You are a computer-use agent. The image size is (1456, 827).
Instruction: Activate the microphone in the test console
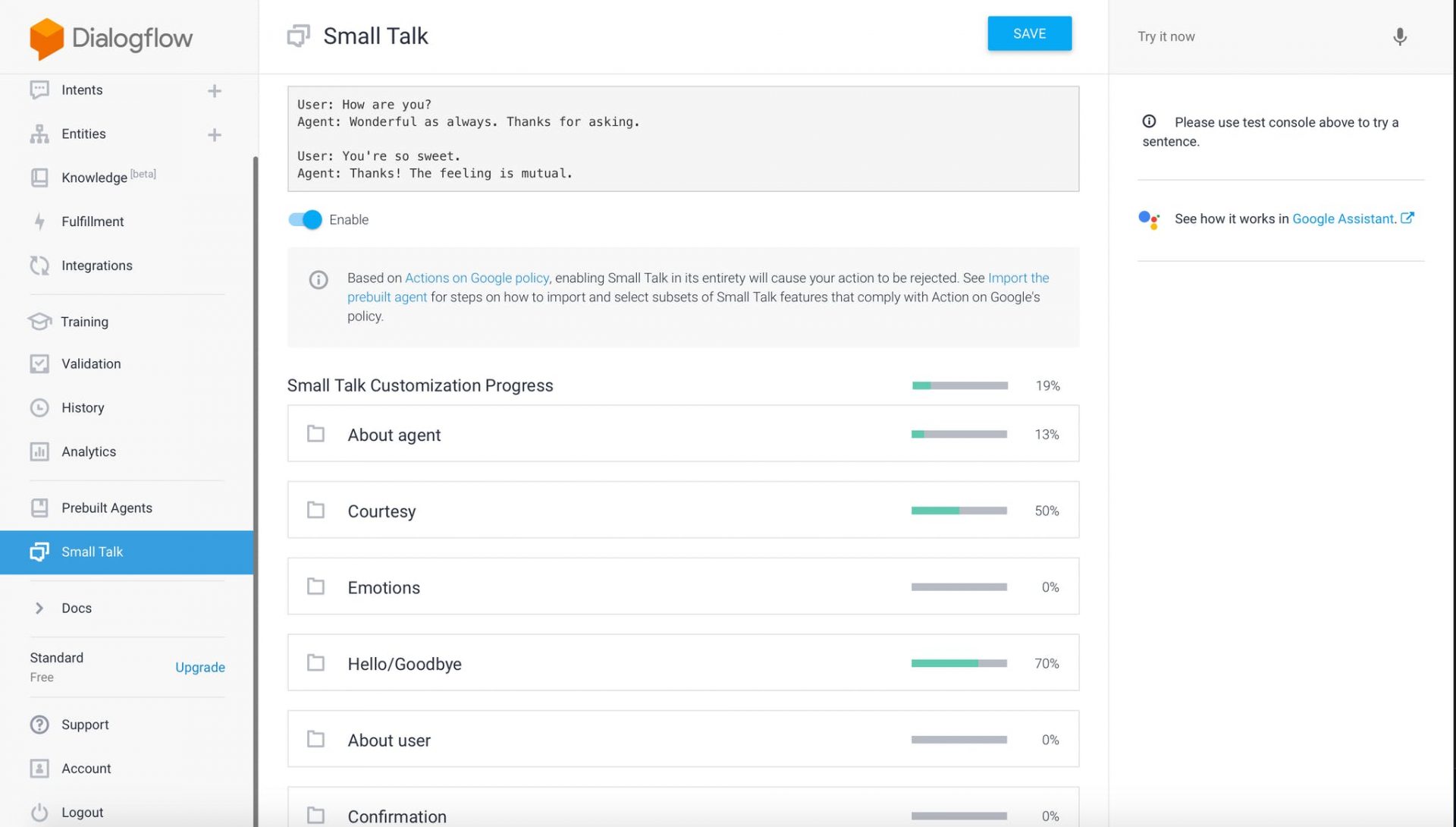[x=1400, y=36]
